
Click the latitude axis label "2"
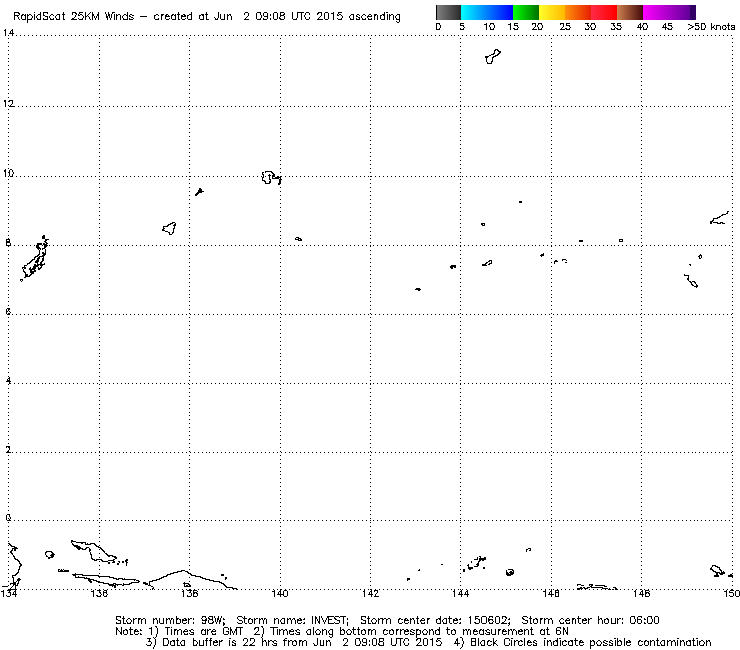(x=8, y=449)
